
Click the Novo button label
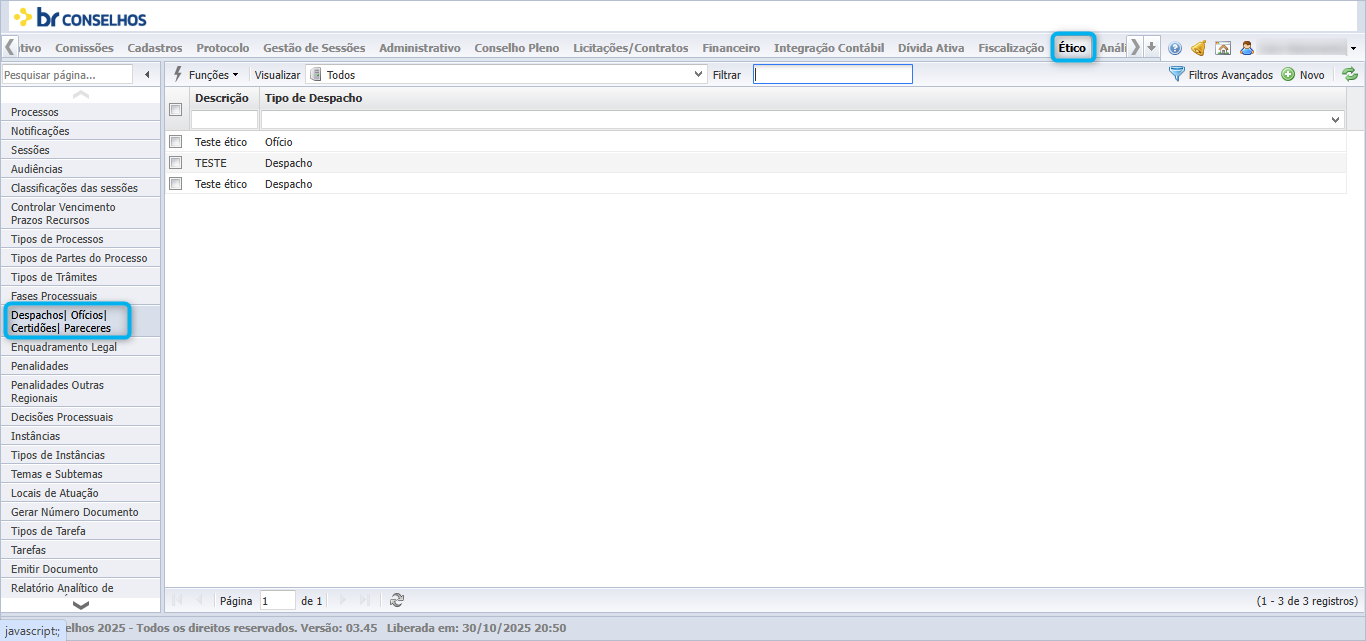point(1312,75)
